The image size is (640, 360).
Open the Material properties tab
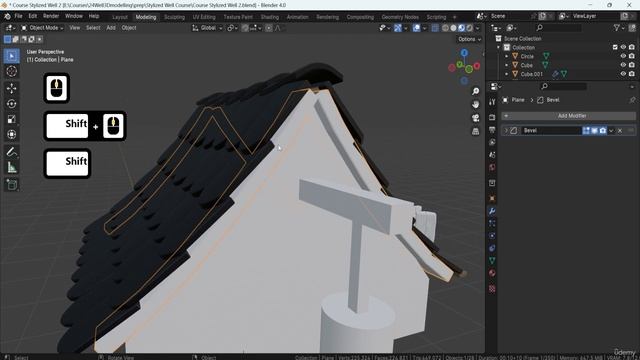coord(492,273)
